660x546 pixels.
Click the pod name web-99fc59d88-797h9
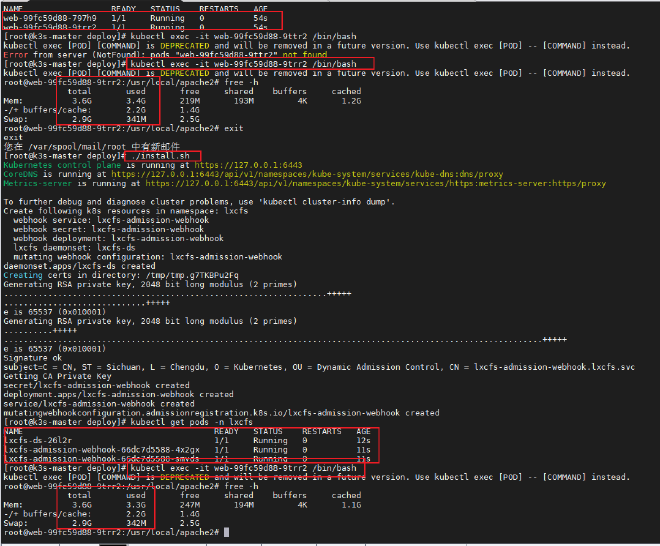point(50,18)
